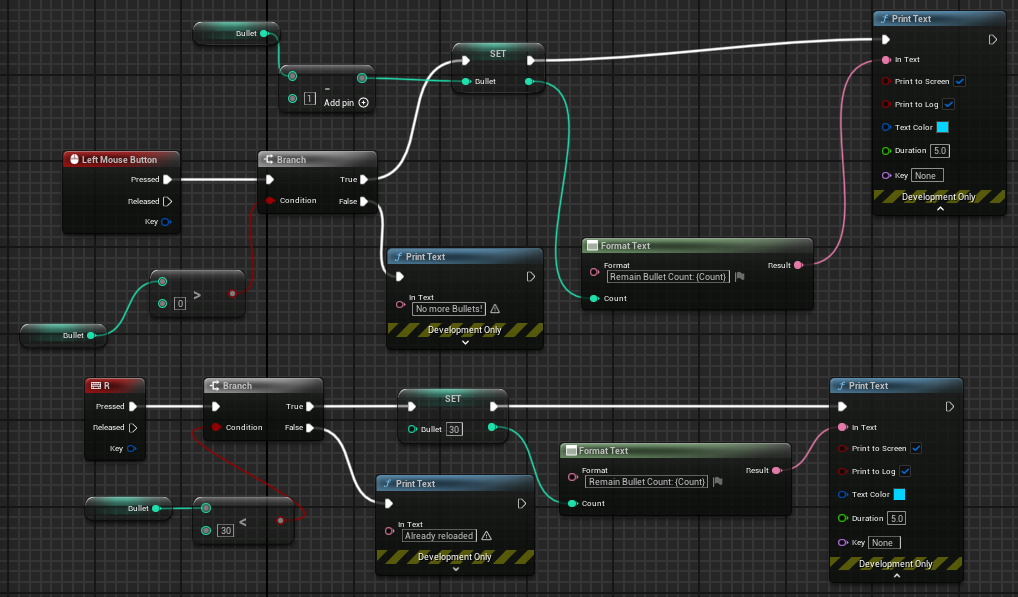This screenshot has width=1018, height=597.
Task: Click the warning icon beside Already reloaded
Action: coord(486,536)
